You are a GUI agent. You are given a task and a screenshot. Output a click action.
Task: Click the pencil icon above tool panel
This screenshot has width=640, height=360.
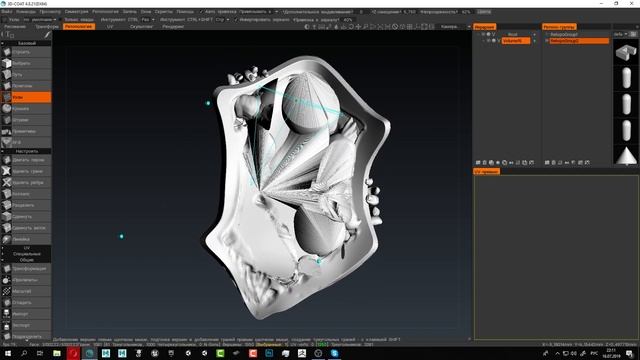click(x=47, y=35)
